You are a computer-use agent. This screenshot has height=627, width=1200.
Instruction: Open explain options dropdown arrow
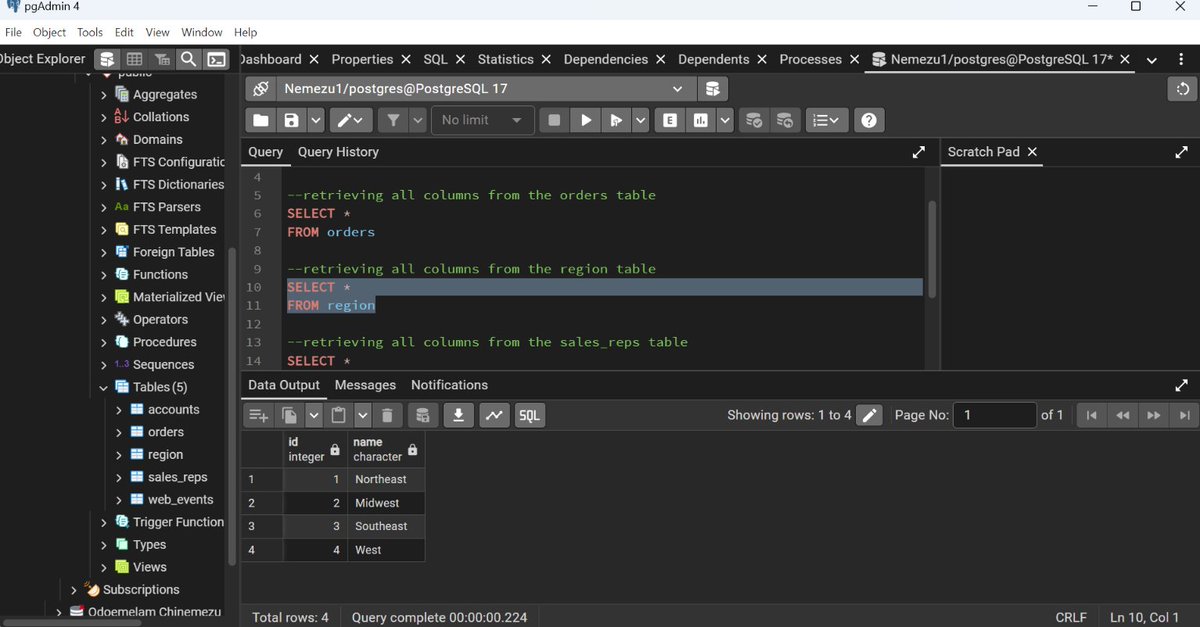click(x=725, y=120)
